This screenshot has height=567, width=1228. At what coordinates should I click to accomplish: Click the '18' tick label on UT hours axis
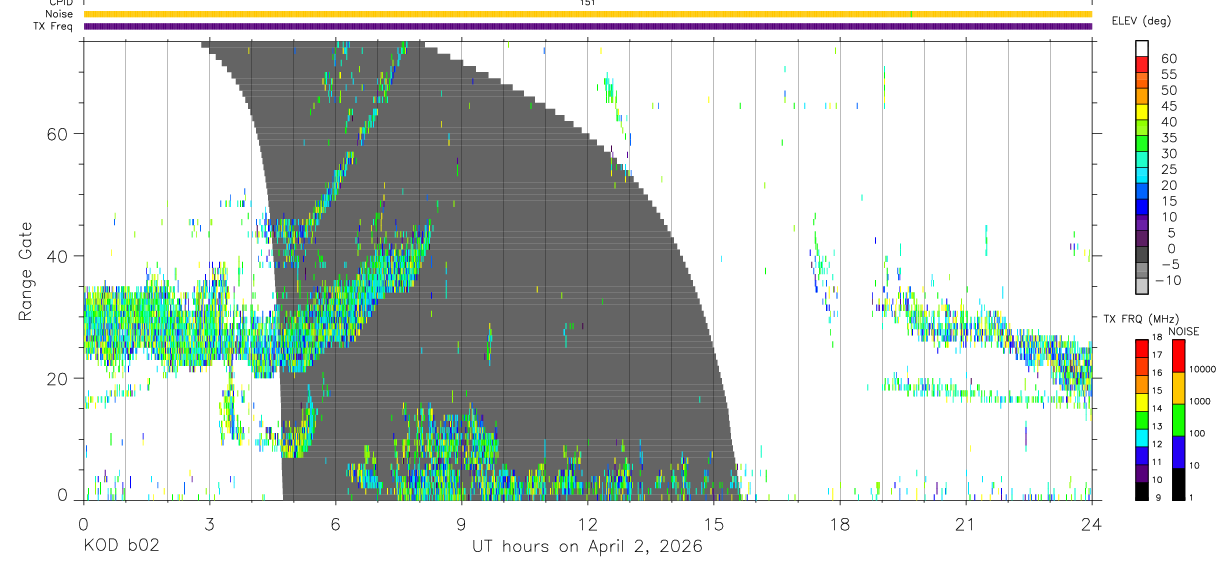pyautogui.click(x=839, y=523)
